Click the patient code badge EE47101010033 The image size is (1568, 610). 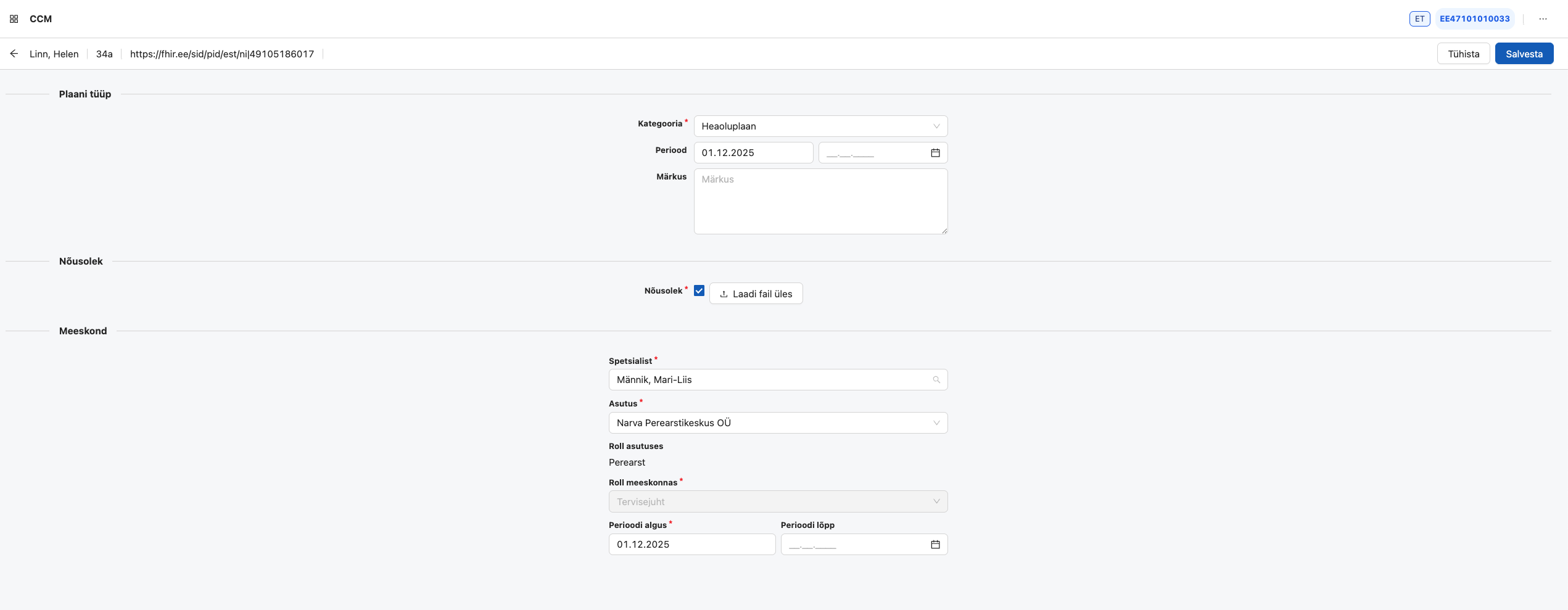coord(1474,19)
